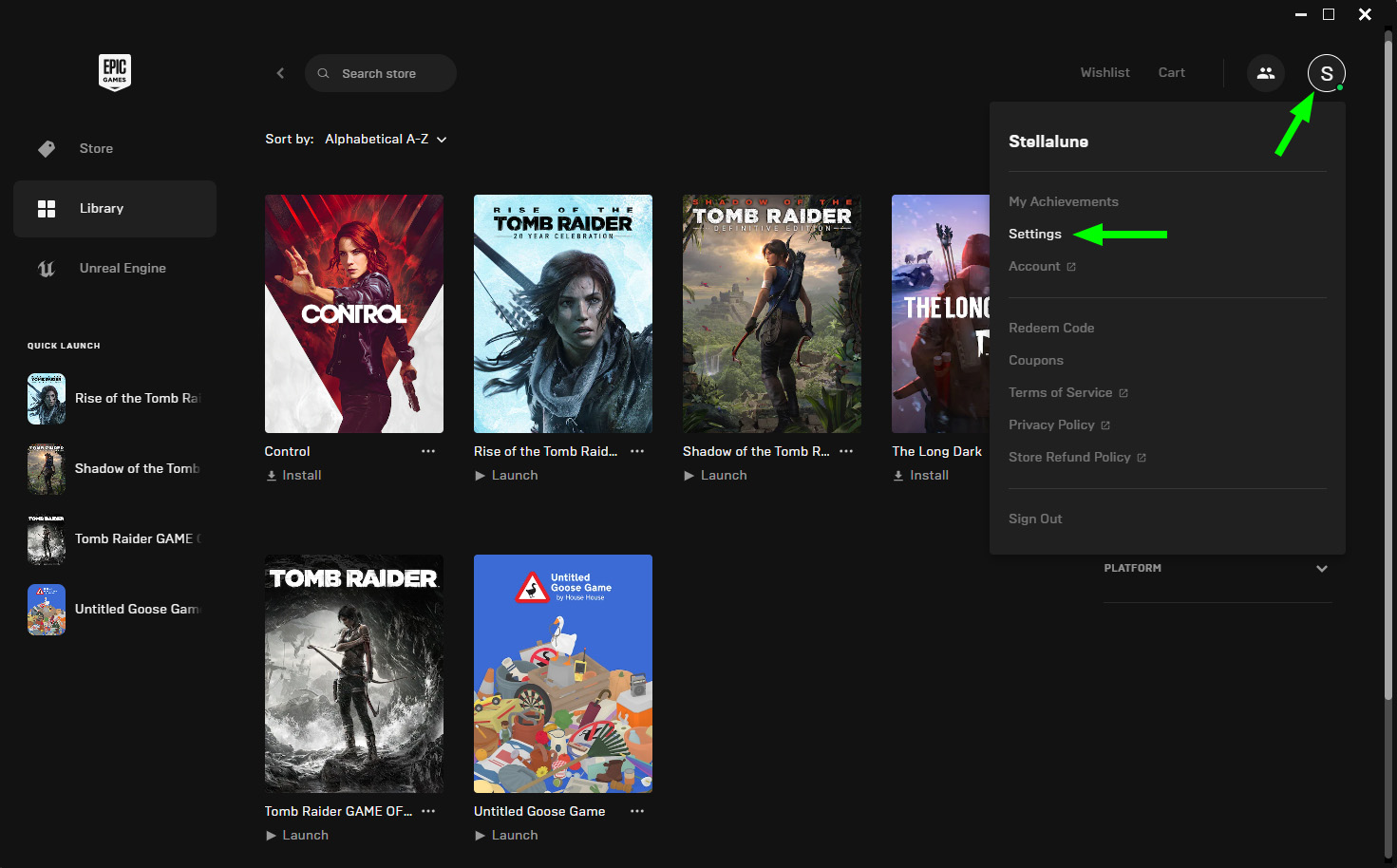
Task: Open the Sort by Alphabetical A-Z dropdown
Action: [x=386, y=140]
